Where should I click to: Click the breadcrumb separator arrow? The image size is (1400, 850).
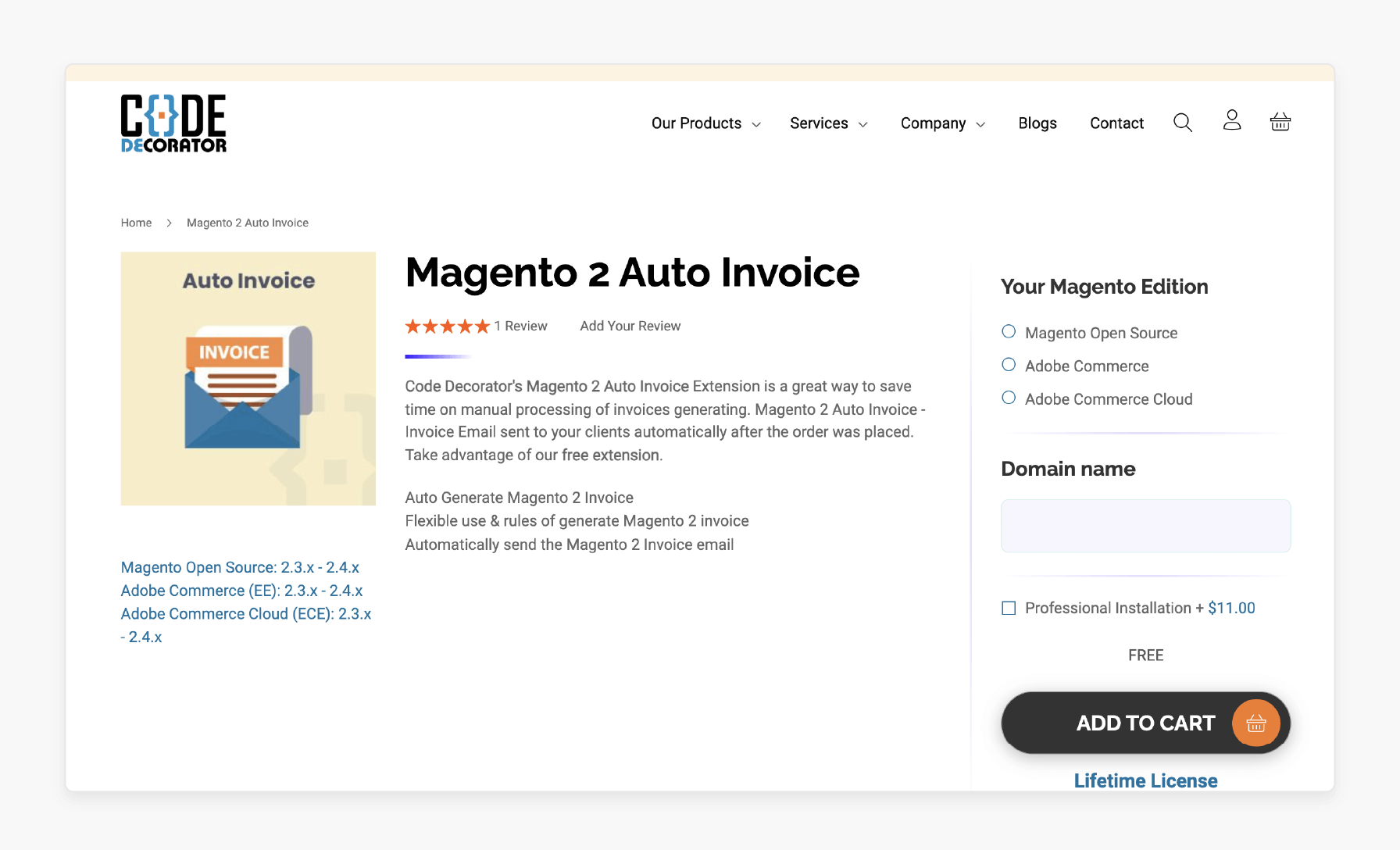[169, 223]
